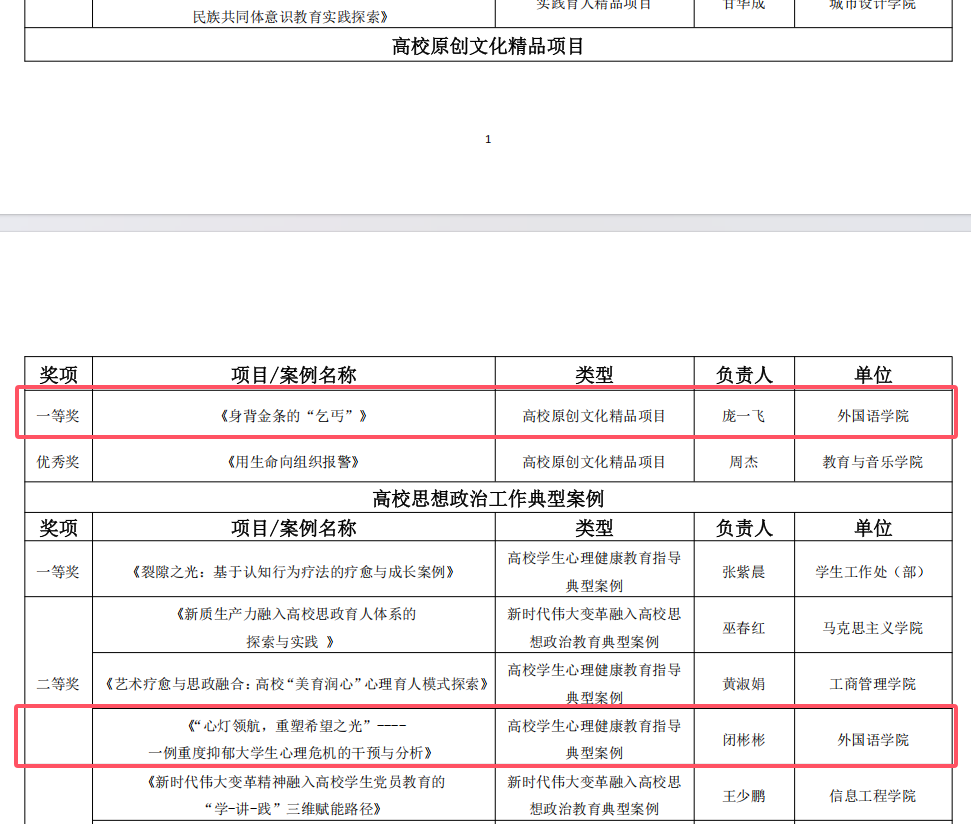Viewport: 971px width, 824px height.
Task: Select the 二等奖 award cell
Action: [58, 684]
